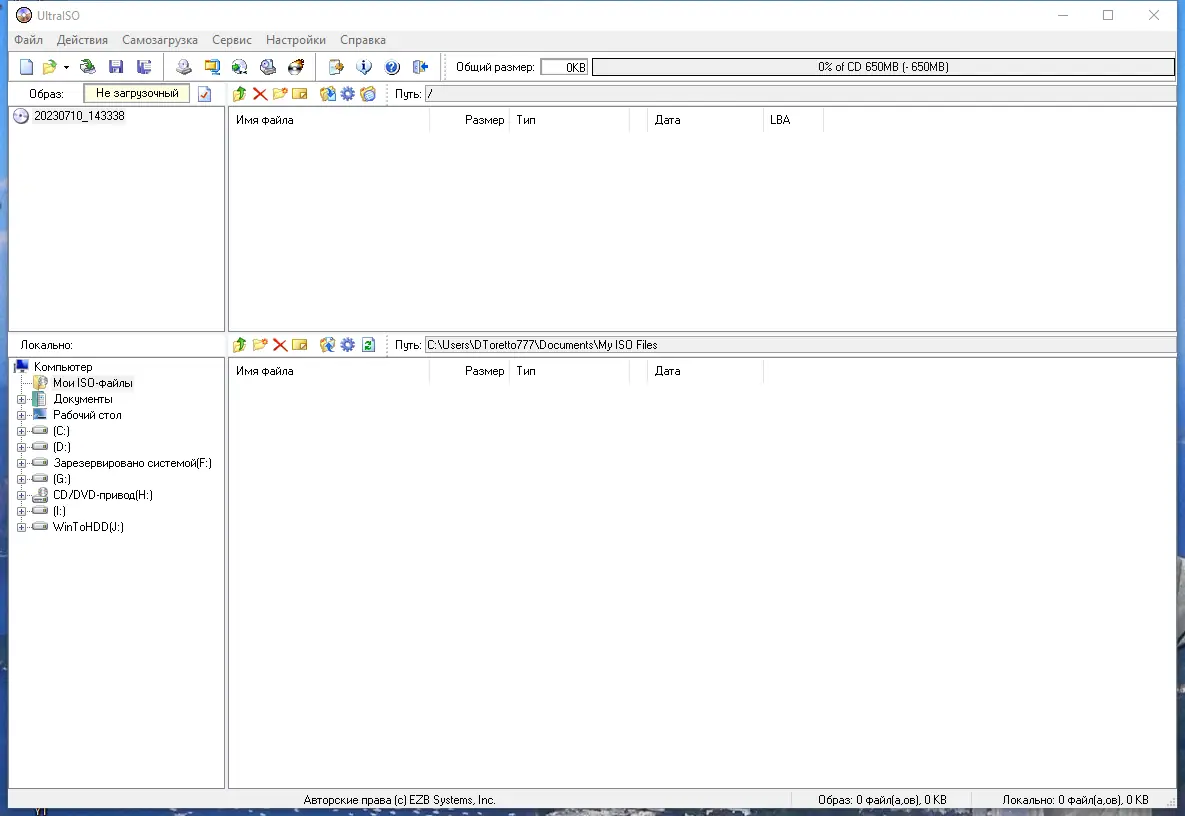Sort local pane by Дата column
The width and height of the screenshot is (1185, 816).
(705, 371)
